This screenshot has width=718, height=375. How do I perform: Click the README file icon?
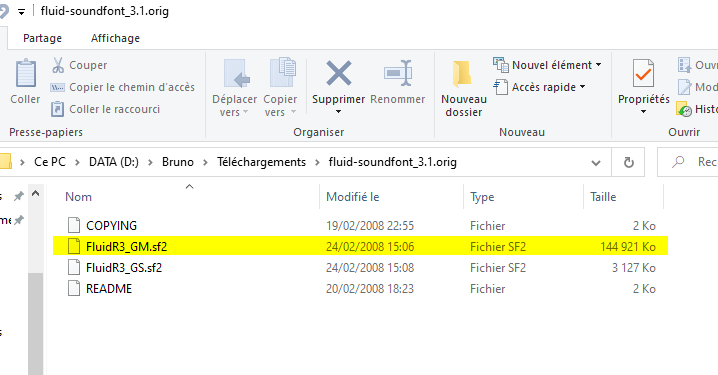click(74, 288)
